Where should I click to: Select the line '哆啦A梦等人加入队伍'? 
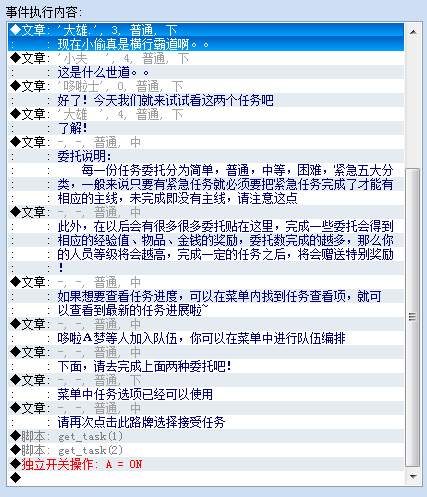pyautogui.click(x=206, y=338)
